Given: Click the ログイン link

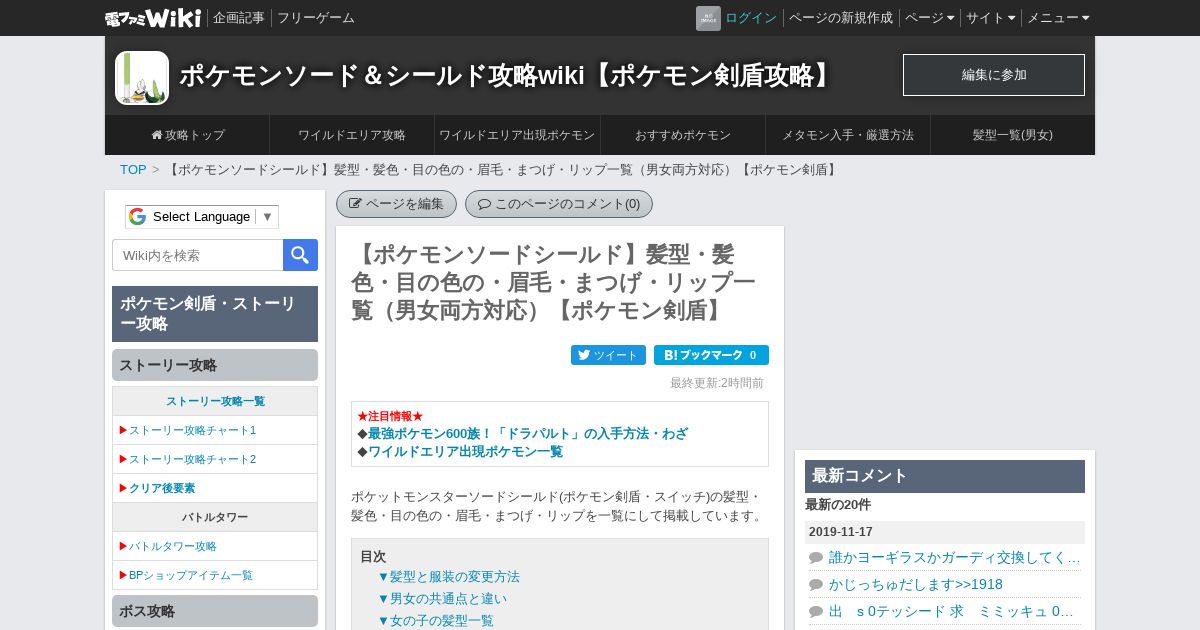Looking at the screenshot, I should tap(751, 18).
